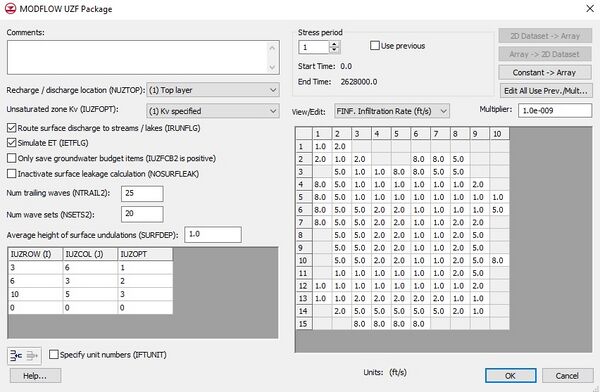Click grid cell row 6 column 10
Viewport: 600px width, 392px height.
(499, 210)
